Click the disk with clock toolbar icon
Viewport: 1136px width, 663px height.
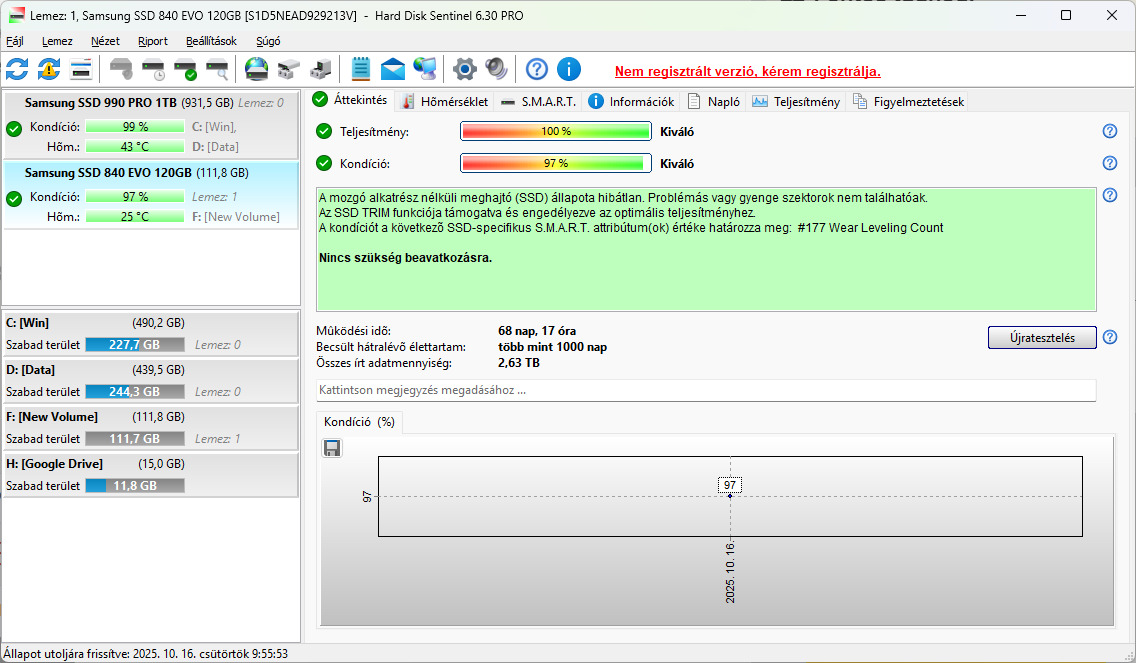pos(153,70)
